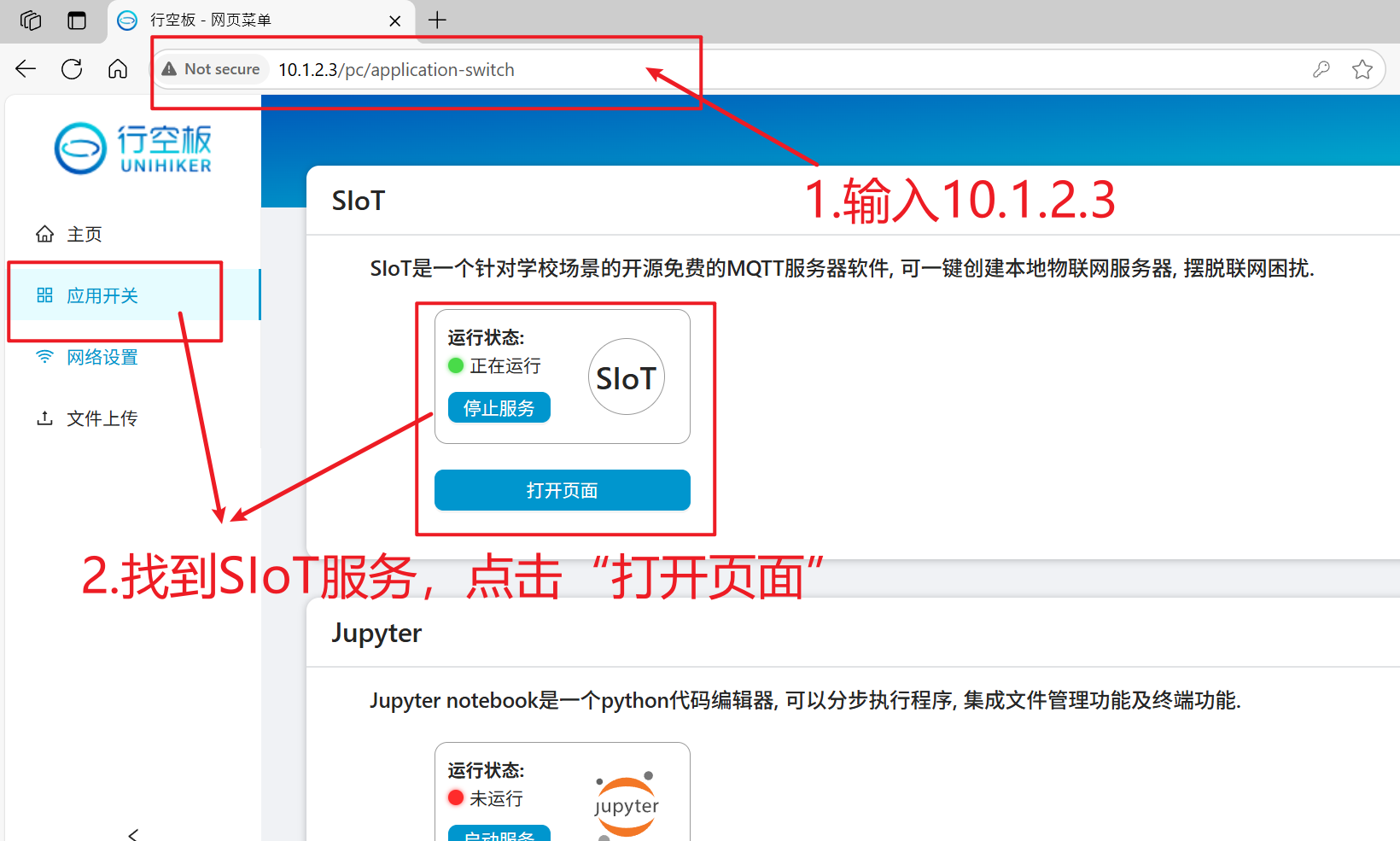Click 启动服务 in the Jupyter card
The height and width of the screenshot is (841, 1400).
click(x=499, y=835)
